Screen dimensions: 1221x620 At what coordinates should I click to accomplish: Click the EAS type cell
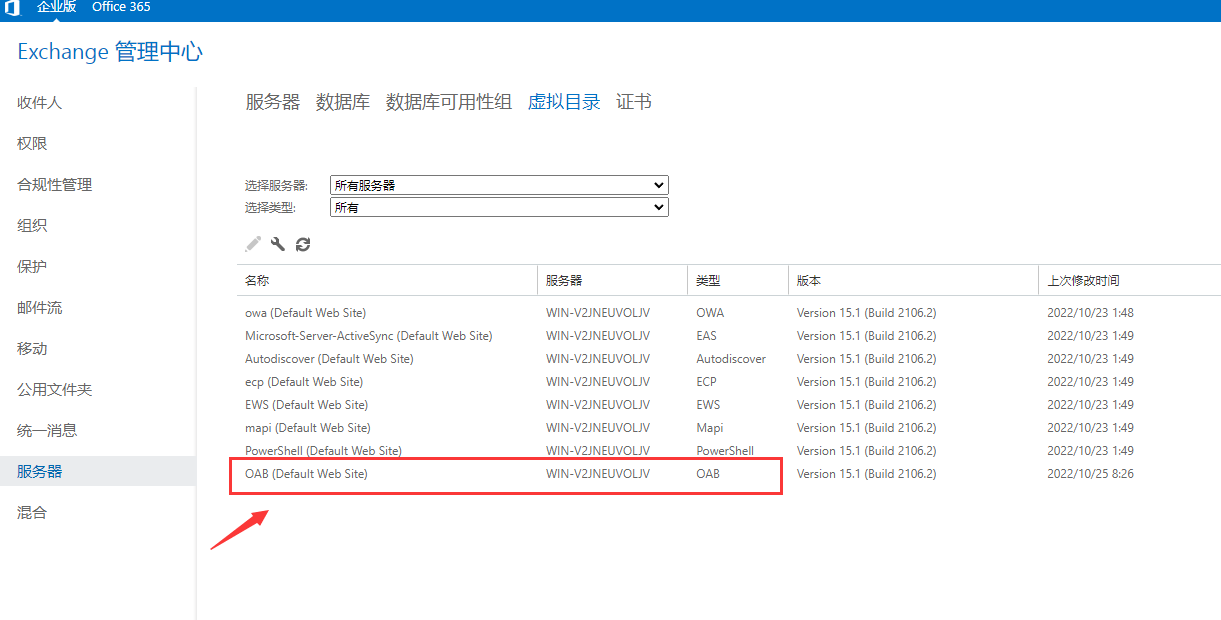pyautogui.click(x=707, y=336)
